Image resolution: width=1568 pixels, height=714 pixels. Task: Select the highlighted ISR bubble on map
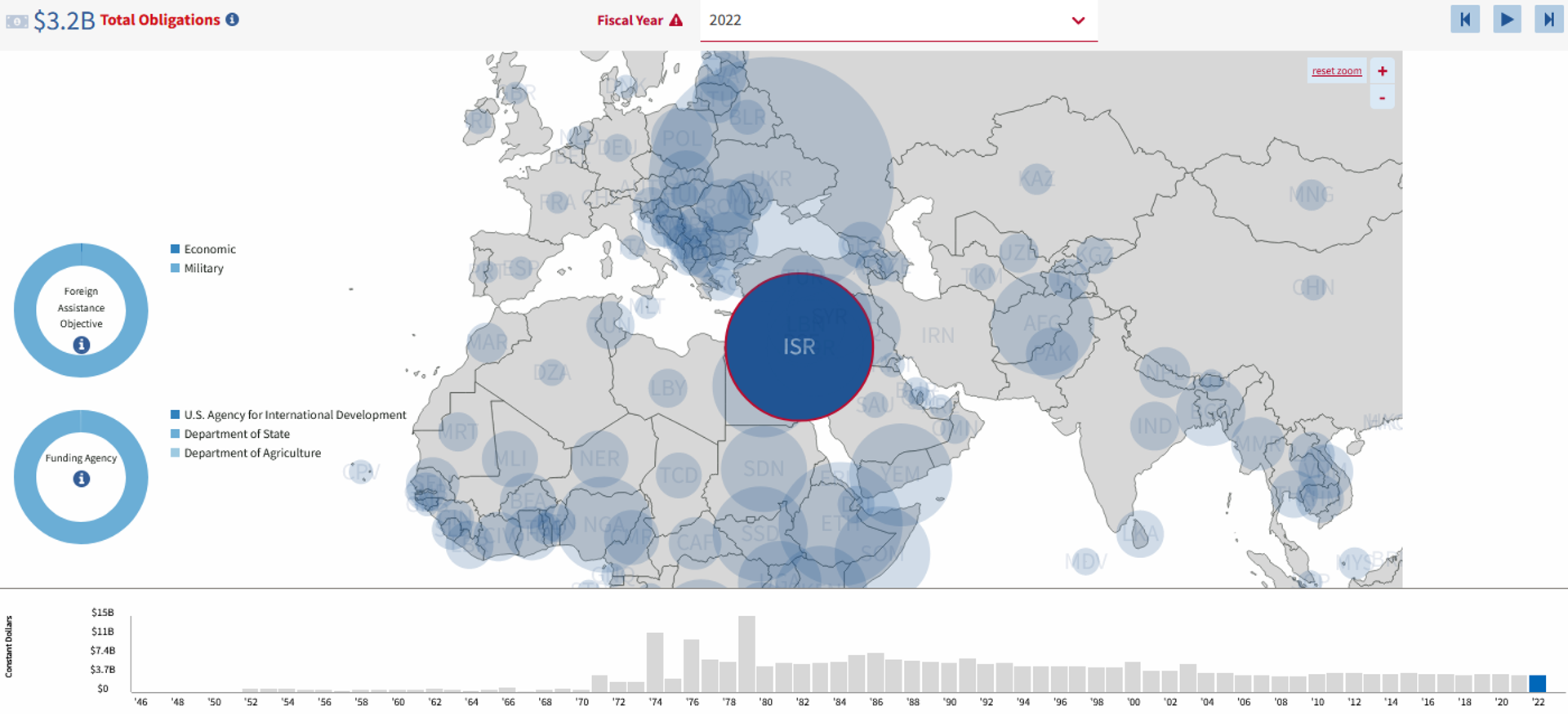pos(799,347)
